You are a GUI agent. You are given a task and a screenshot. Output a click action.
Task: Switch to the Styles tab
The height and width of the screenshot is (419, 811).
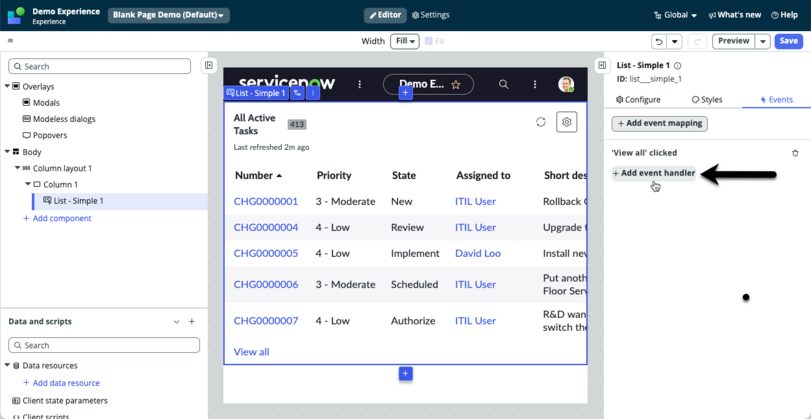707,100
